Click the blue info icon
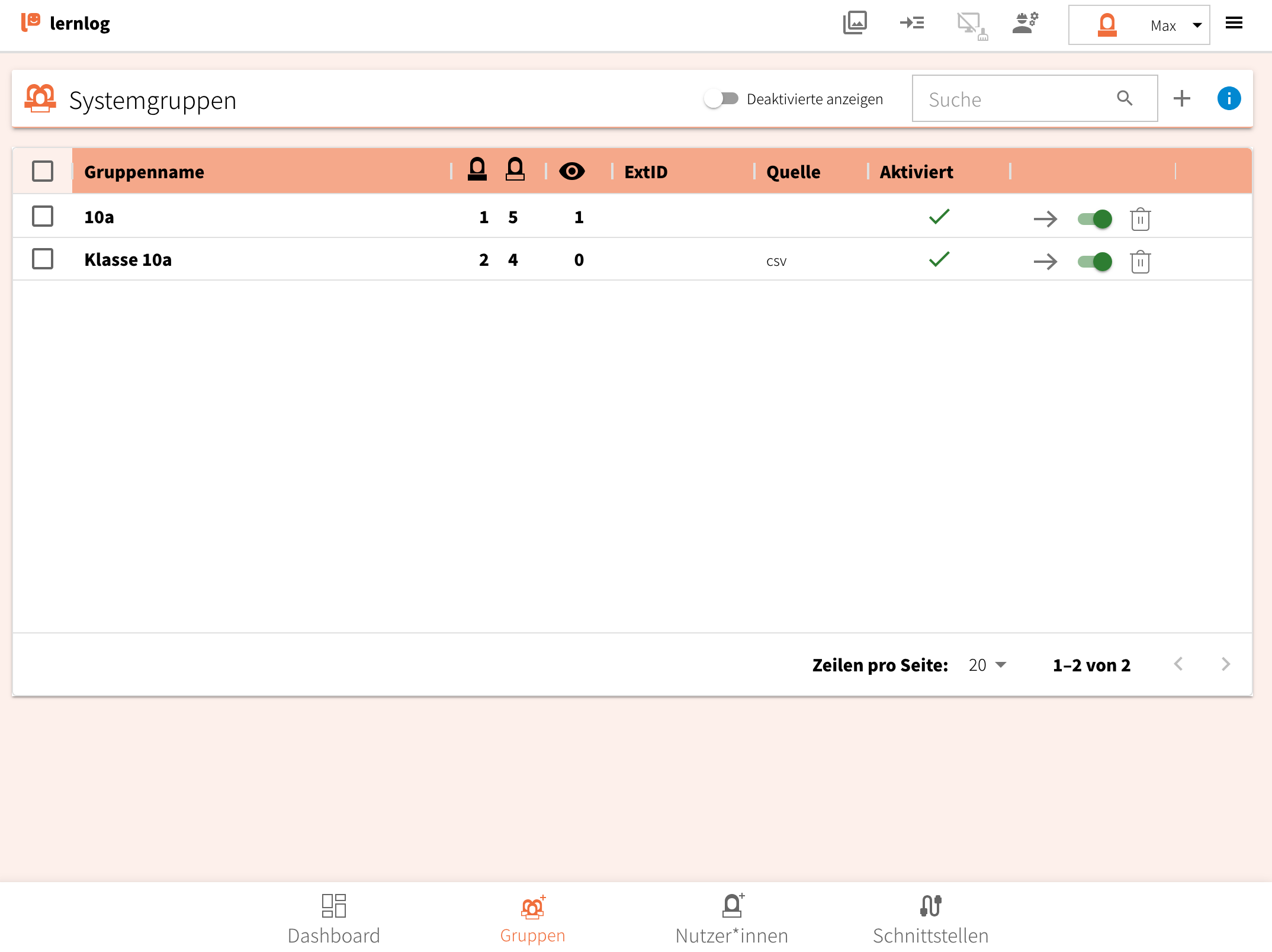The width and height of the screenshot is (1272, 952). (x=1229, y=98)
